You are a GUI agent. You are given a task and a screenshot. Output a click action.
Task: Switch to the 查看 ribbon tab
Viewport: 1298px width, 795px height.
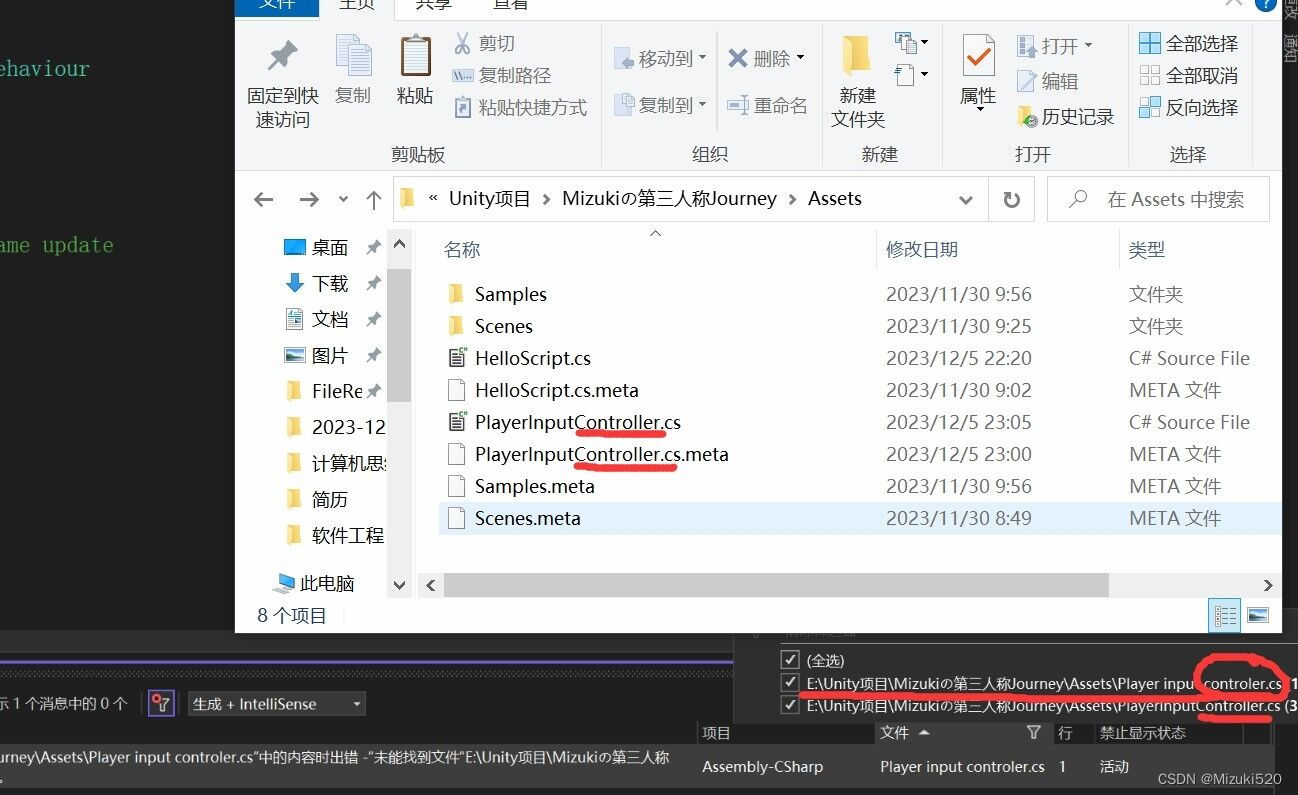pos(512,6)
